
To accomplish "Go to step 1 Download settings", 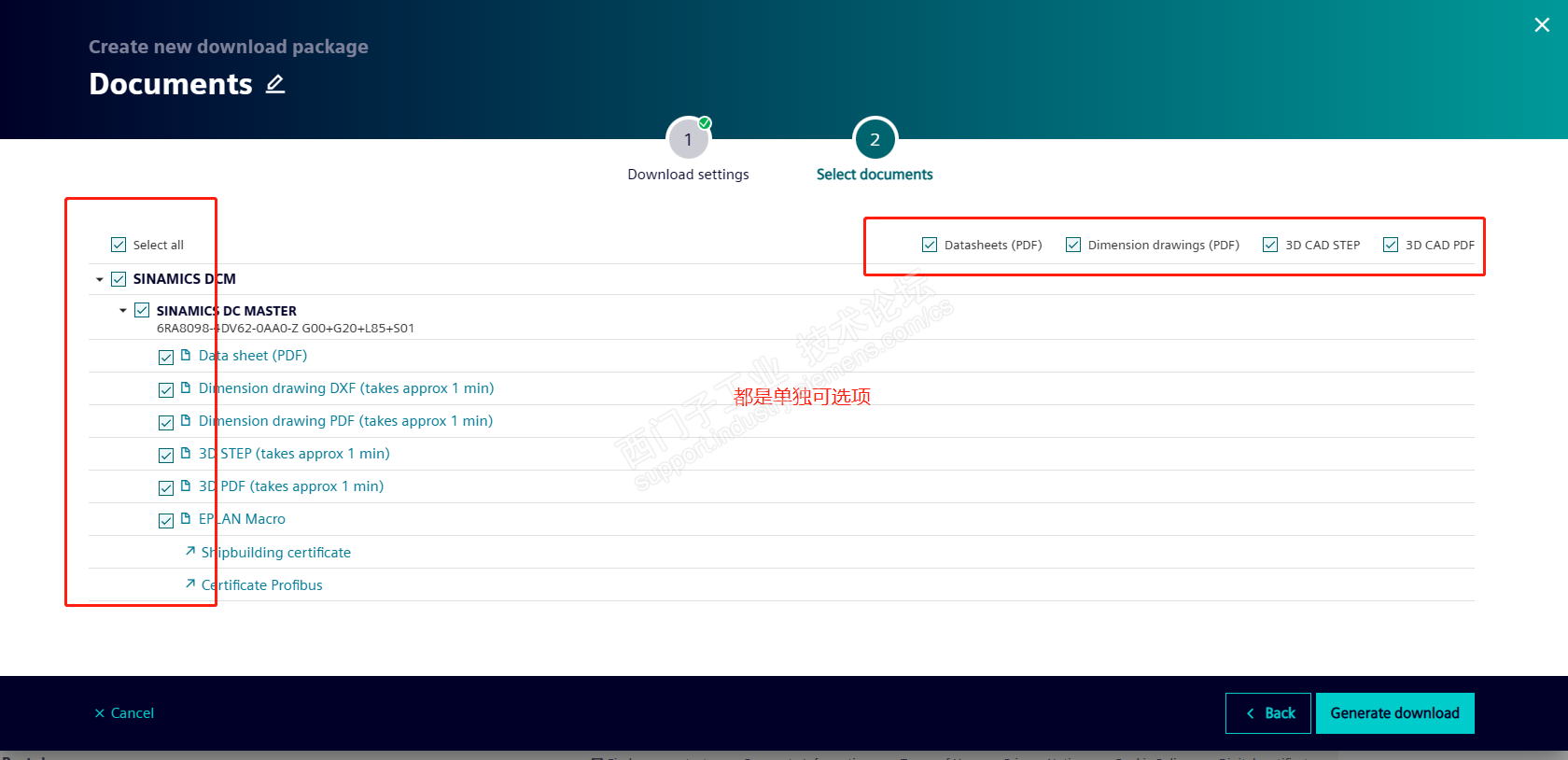I will (688, 139).
